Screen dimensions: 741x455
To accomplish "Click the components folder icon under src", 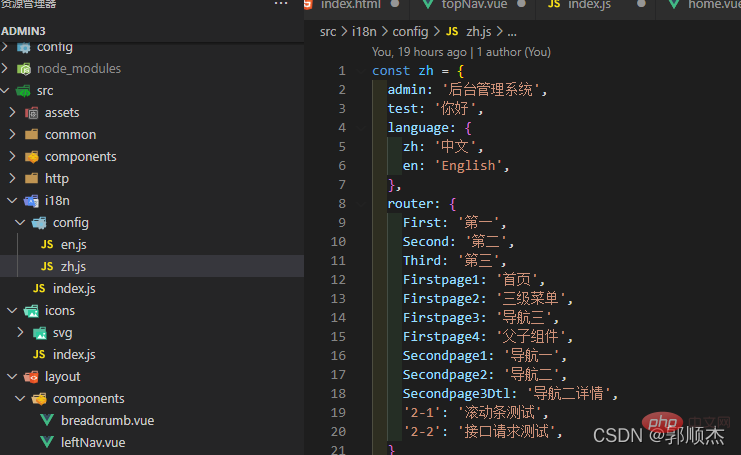I will pyautogui.click(x=32, y=157).
